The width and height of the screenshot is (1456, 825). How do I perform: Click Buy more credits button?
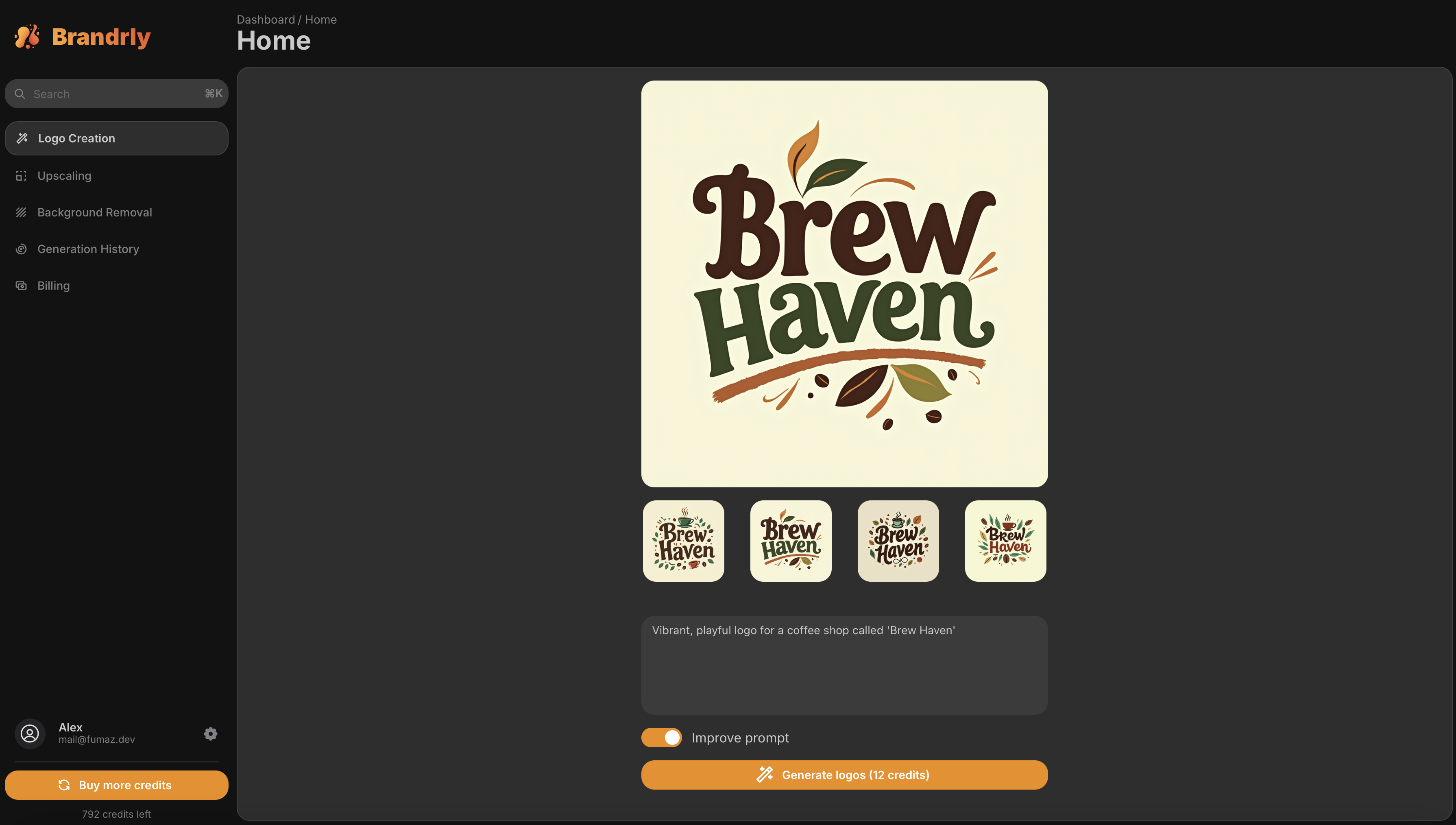click(x=117, y=785)
